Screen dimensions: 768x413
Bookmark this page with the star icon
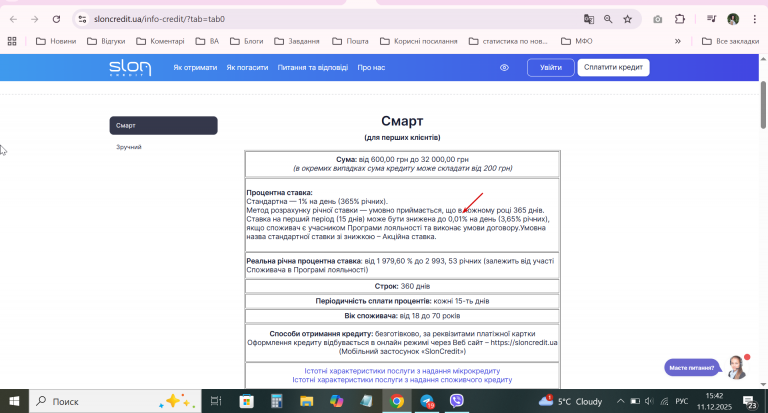coord(627,19)
